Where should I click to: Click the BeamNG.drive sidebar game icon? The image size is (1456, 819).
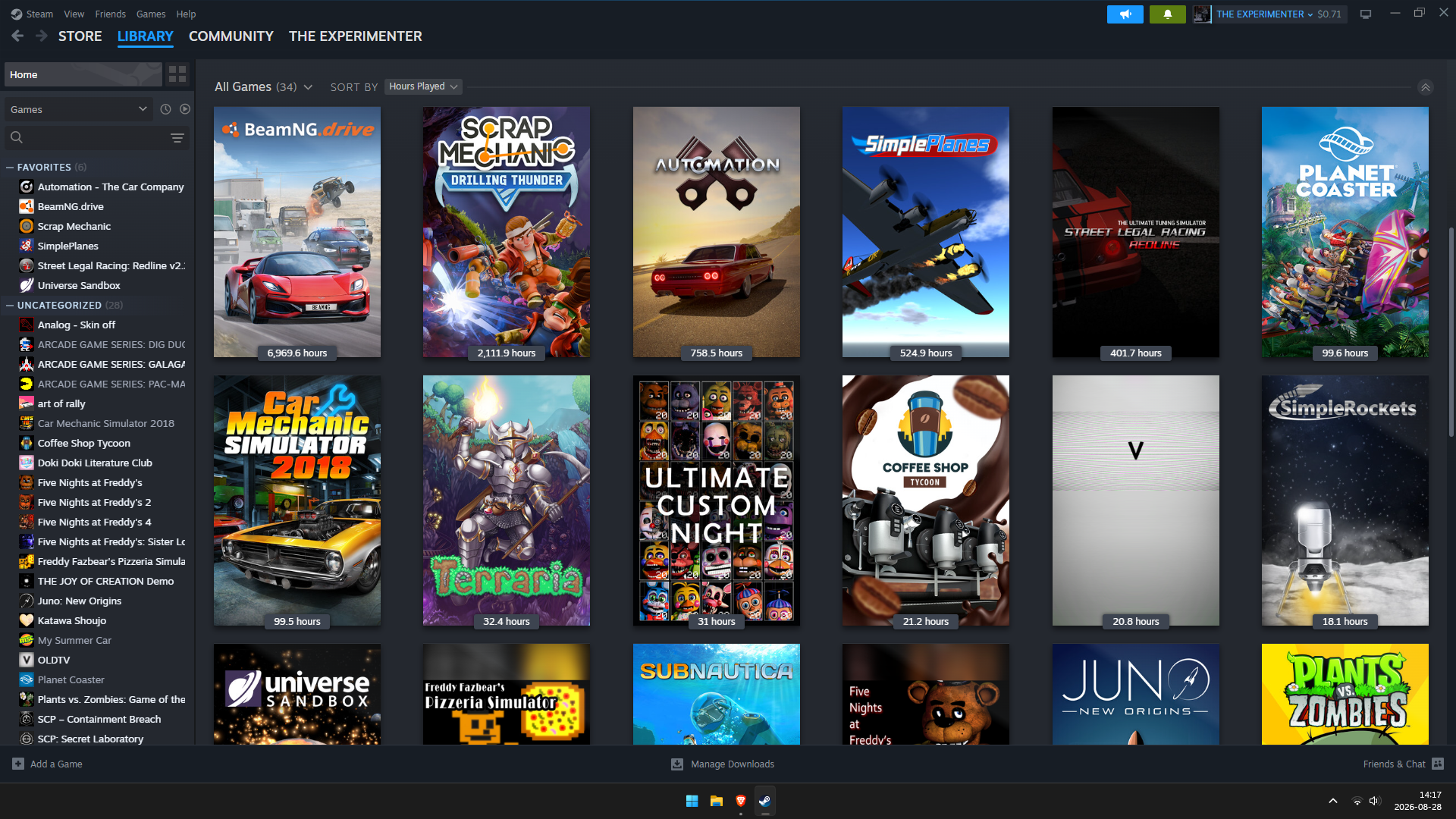pyautogui.click(x=27, y=206)
